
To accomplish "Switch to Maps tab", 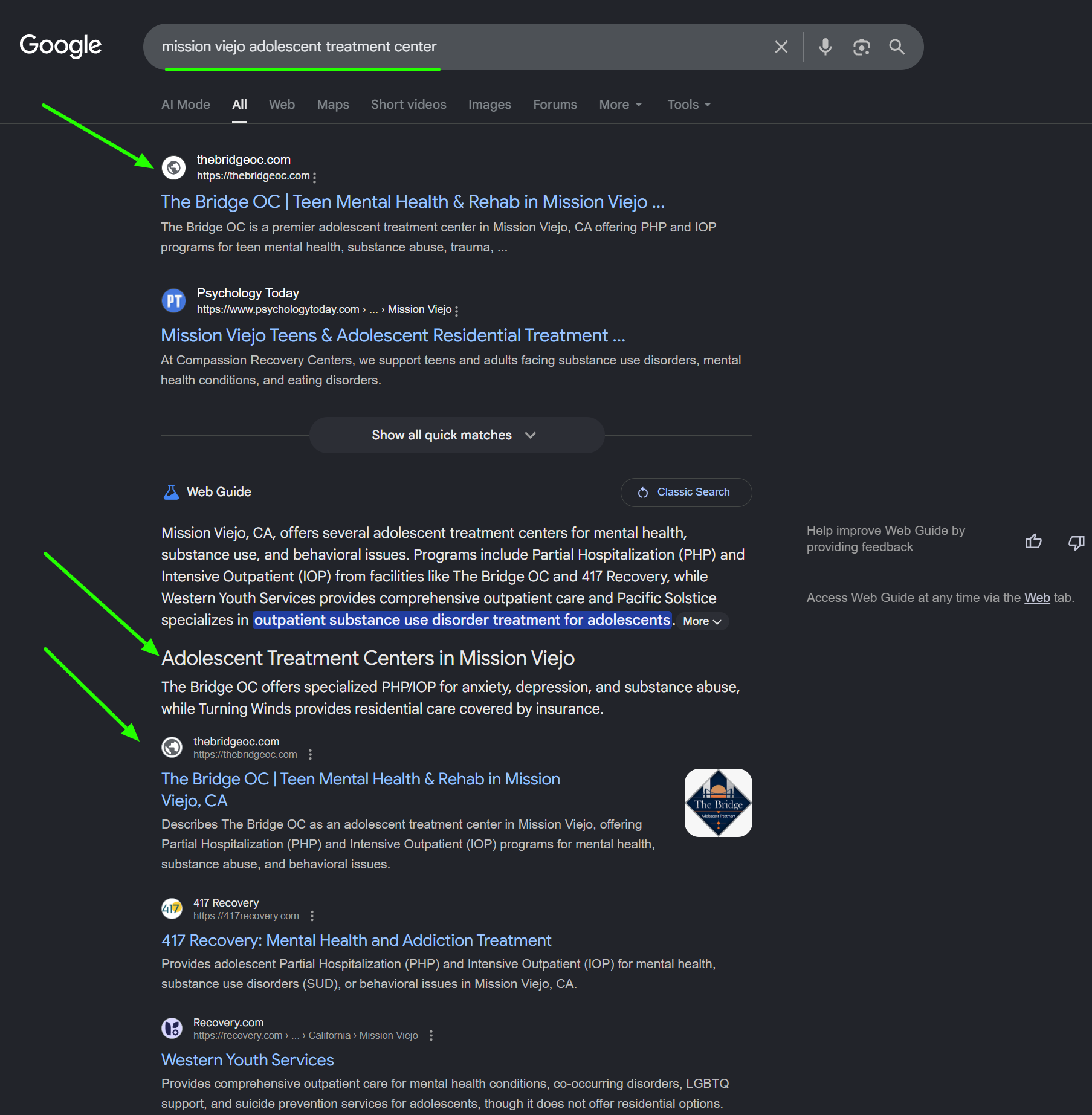I will (x=333, y=105).
